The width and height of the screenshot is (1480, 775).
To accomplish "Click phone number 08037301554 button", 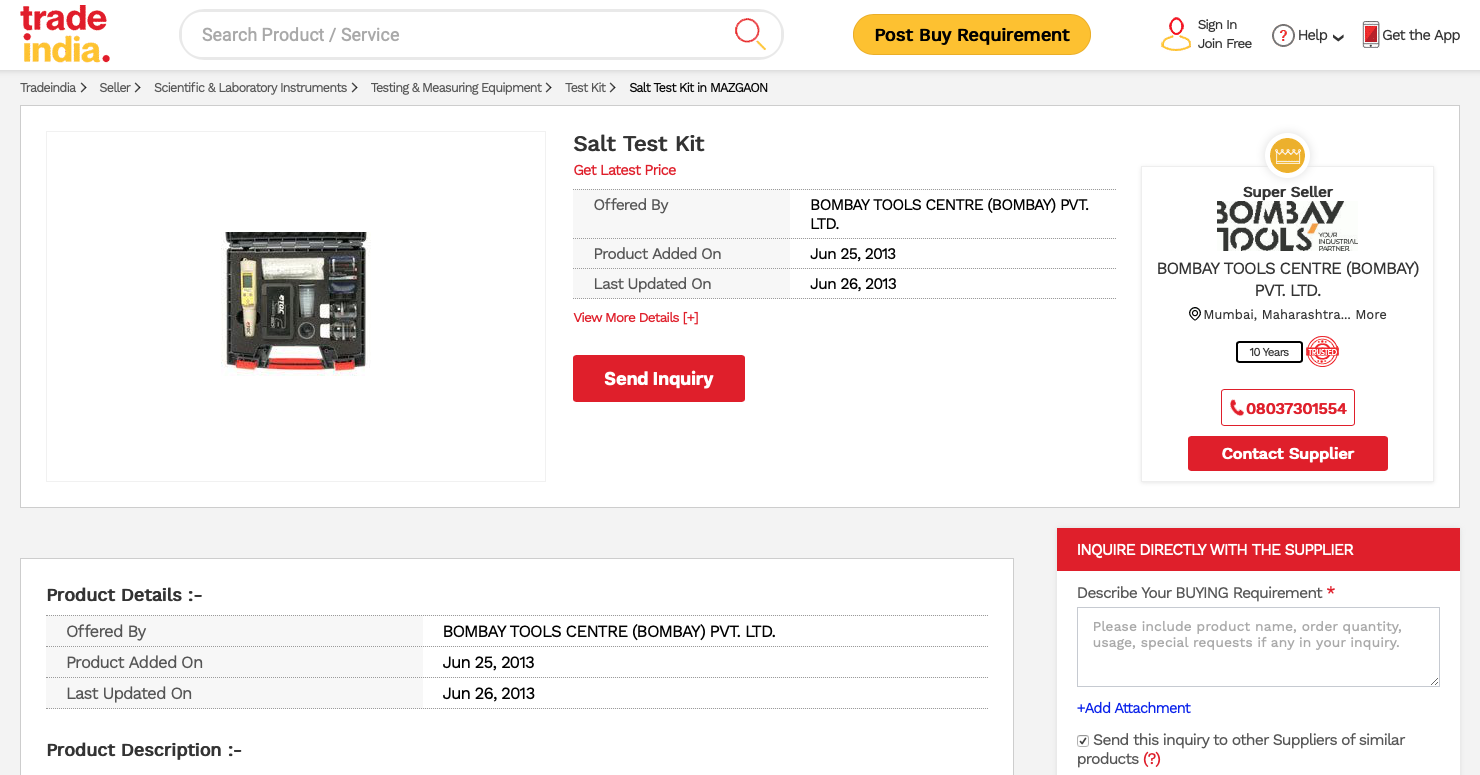I will pos(1288,408).
